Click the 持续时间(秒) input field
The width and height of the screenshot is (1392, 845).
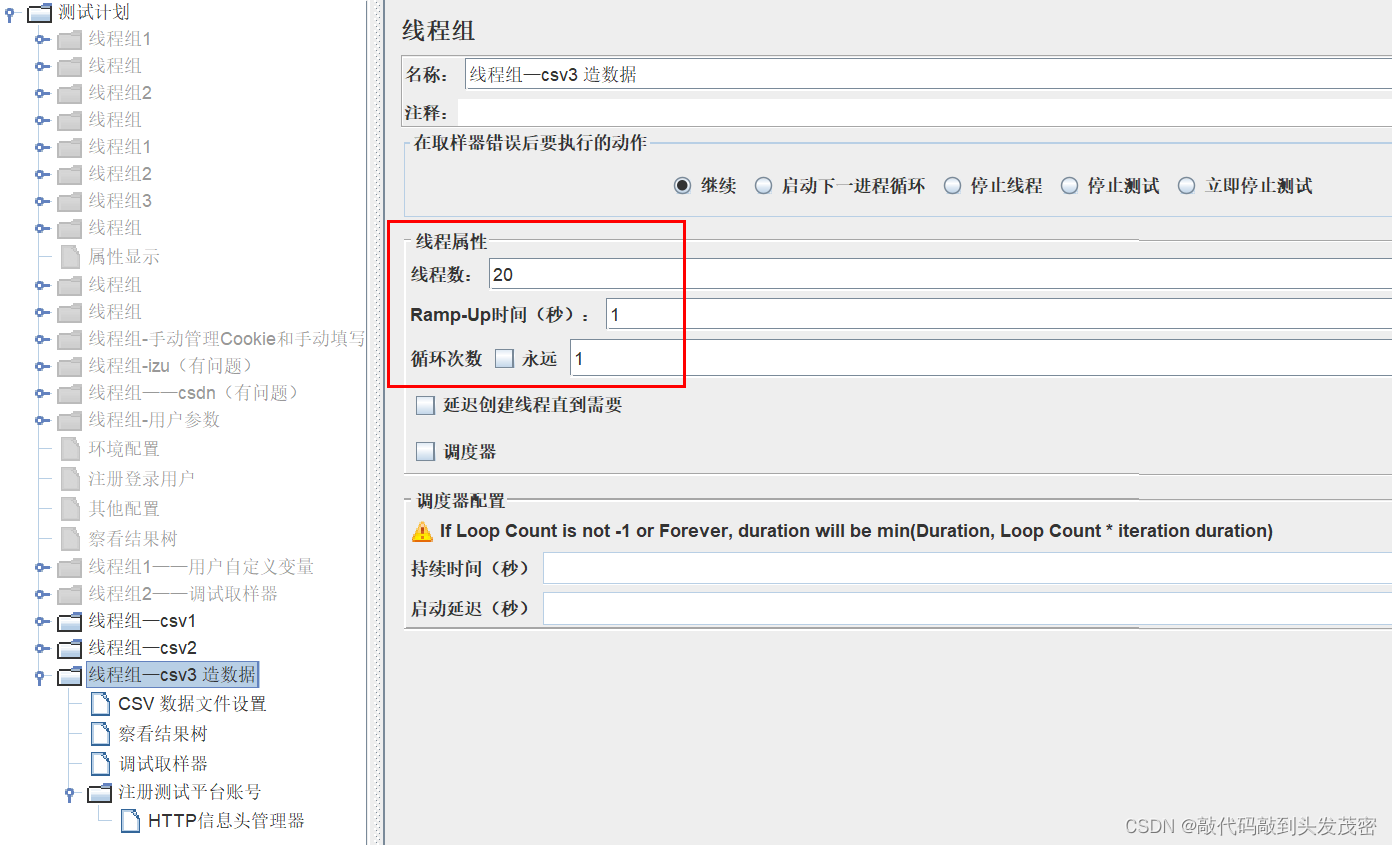[x=967, y=568]
